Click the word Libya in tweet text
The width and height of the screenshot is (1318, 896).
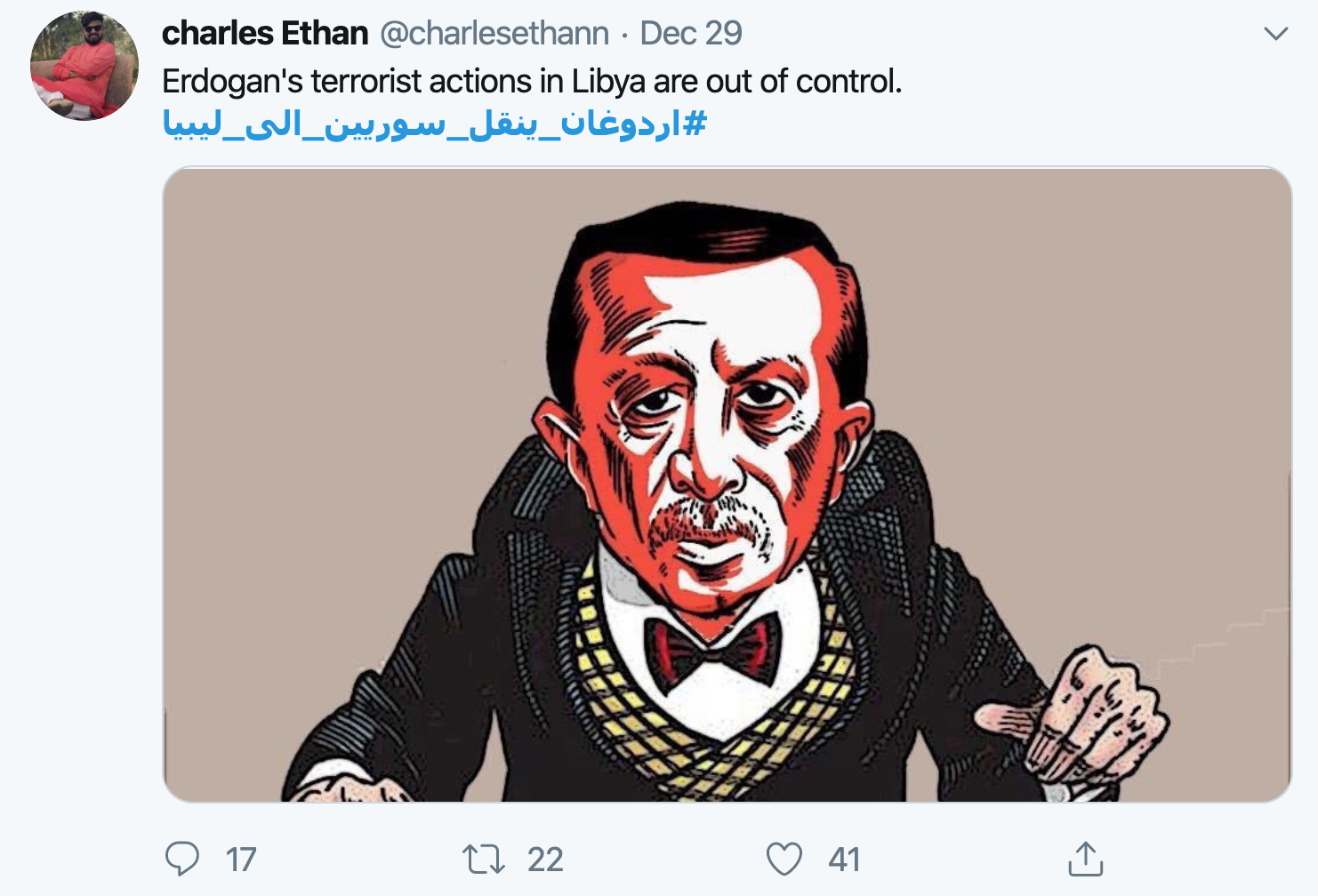pyautogui.click(x=608, y=81)
